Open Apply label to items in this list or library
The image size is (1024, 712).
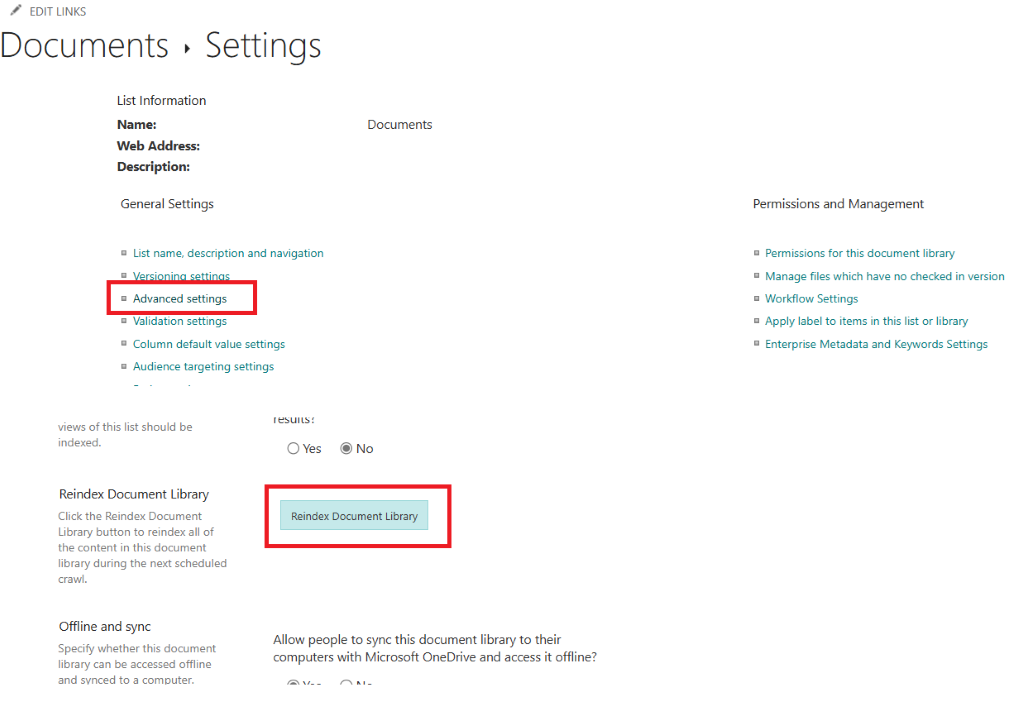click(x=866, y=320)
